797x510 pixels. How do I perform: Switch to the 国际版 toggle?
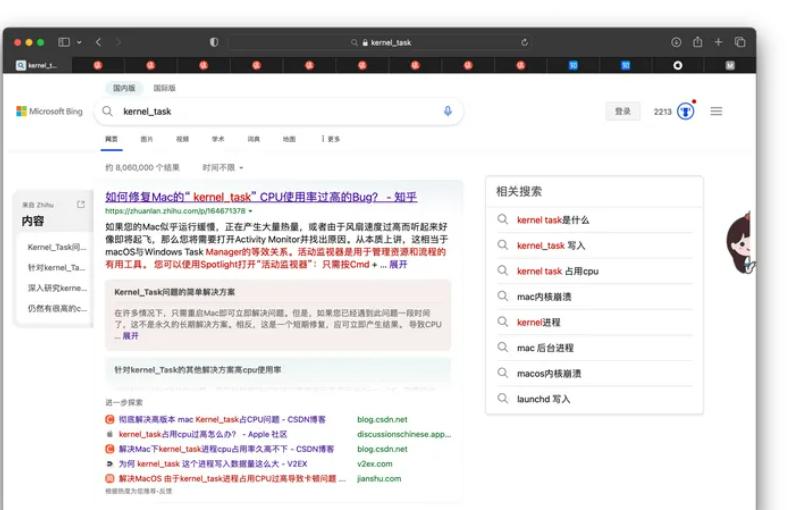pyautogui.click(x=164, y=88)
